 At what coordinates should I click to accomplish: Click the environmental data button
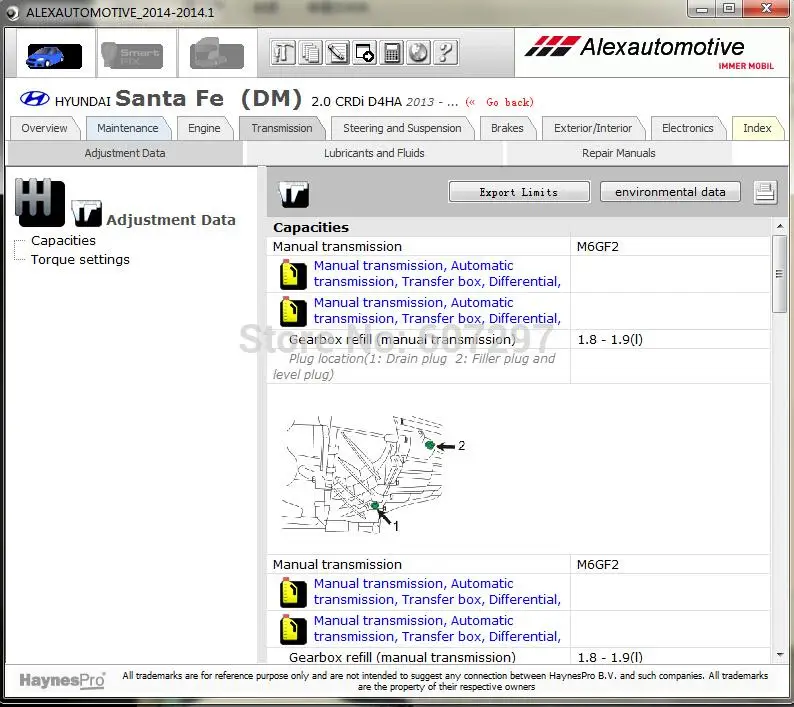pyautogui.click(x=670, y=192)
